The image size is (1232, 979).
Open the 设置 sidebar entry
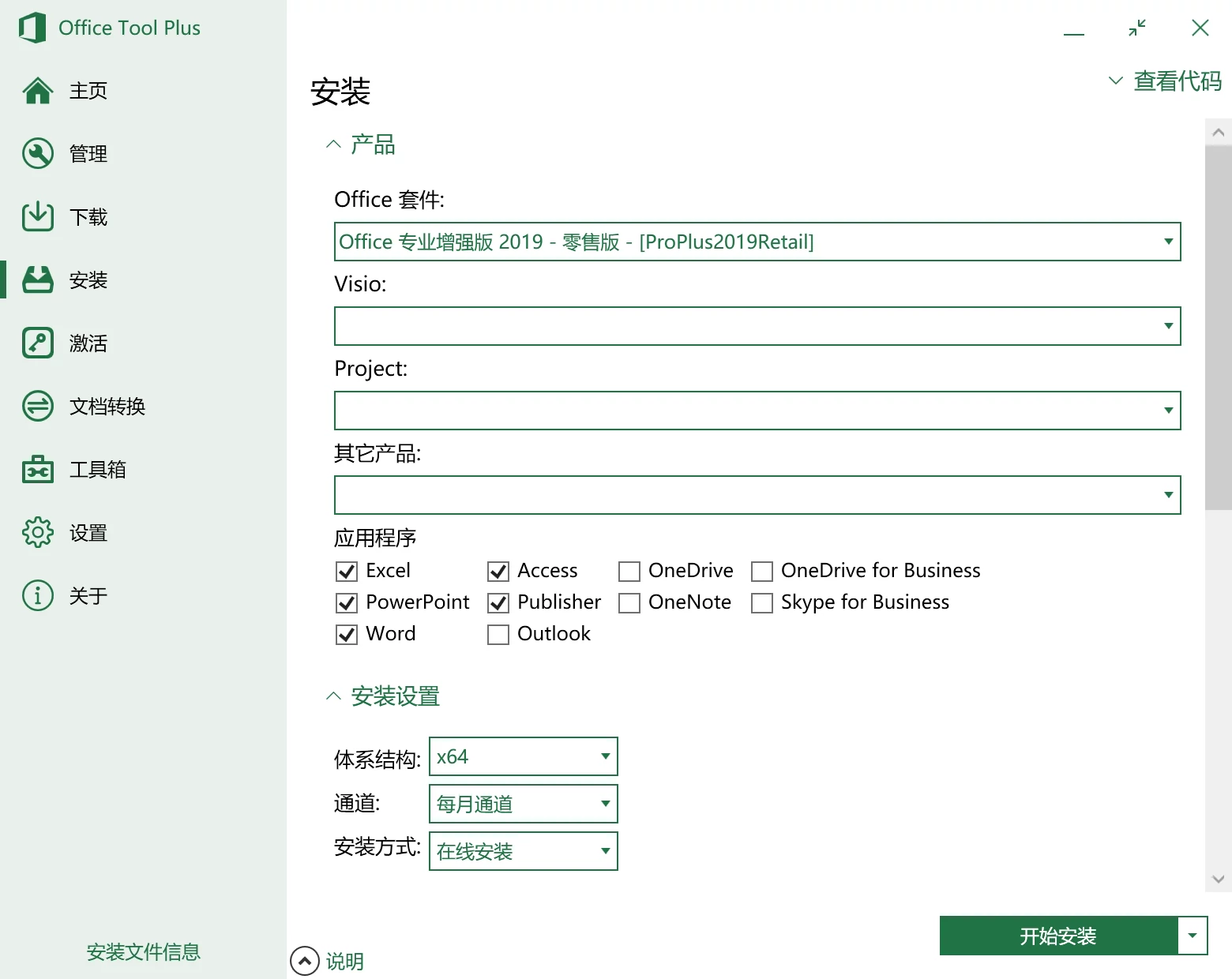pos(88,533)
